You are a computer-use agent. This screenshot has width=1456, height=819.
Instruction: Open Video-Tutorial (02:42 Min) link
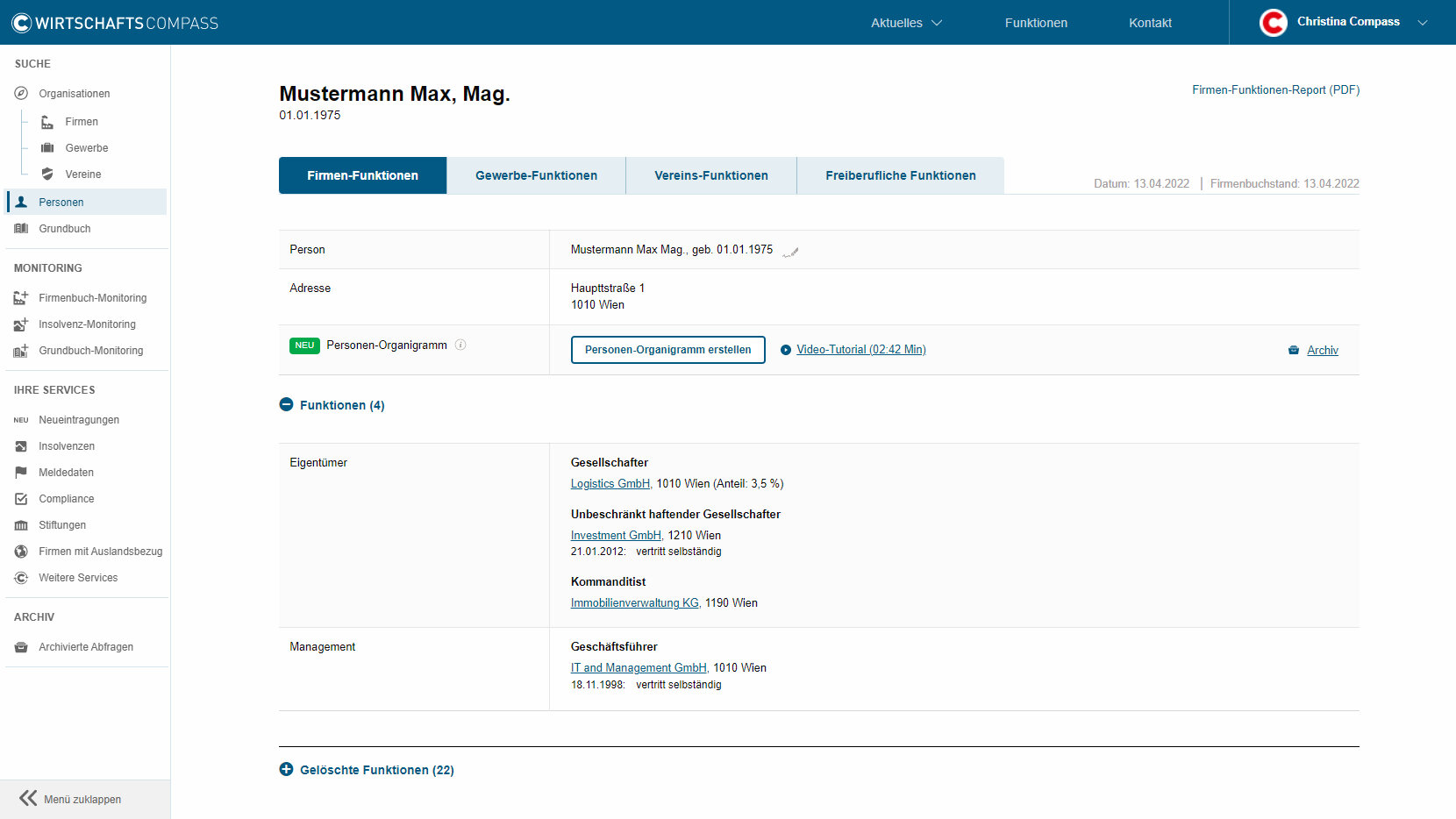tap(861, 350)
